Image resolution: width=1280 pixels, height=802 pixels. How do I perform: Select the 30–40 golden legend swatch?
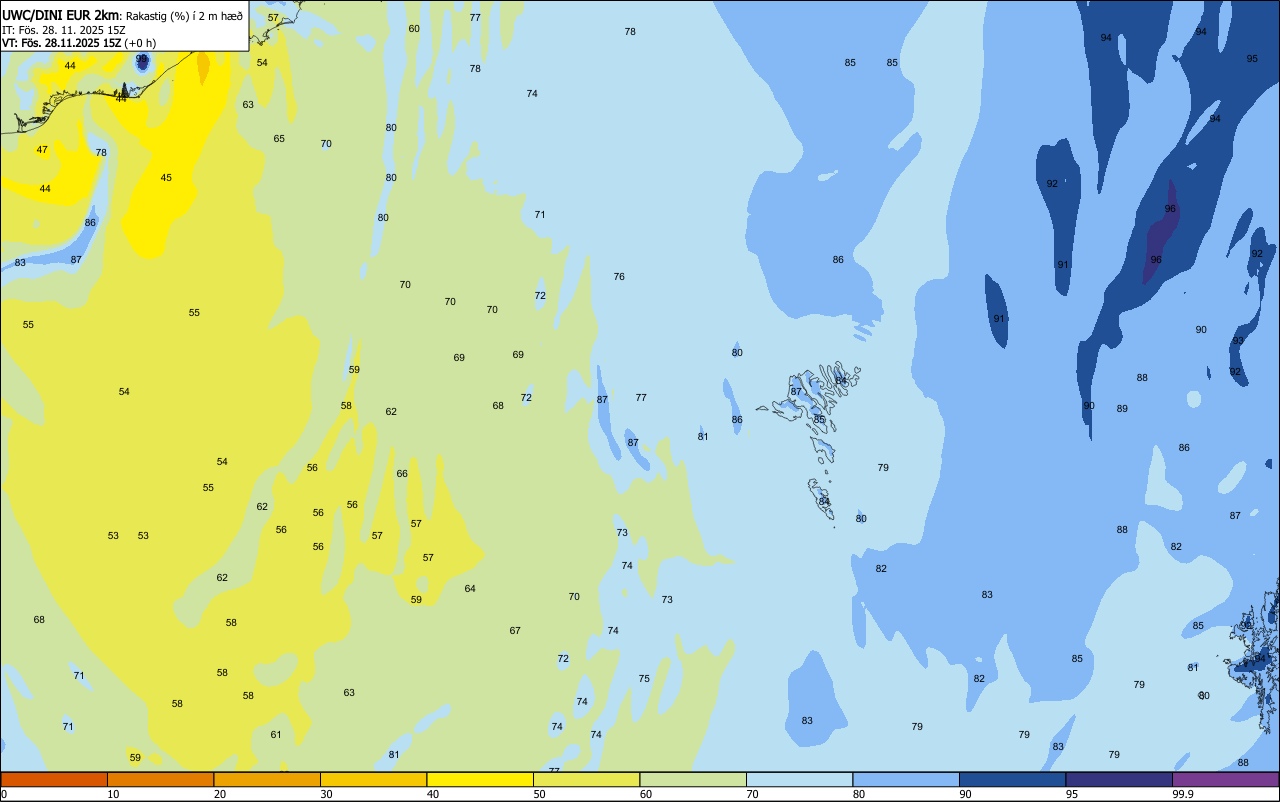tap(373, 779)
